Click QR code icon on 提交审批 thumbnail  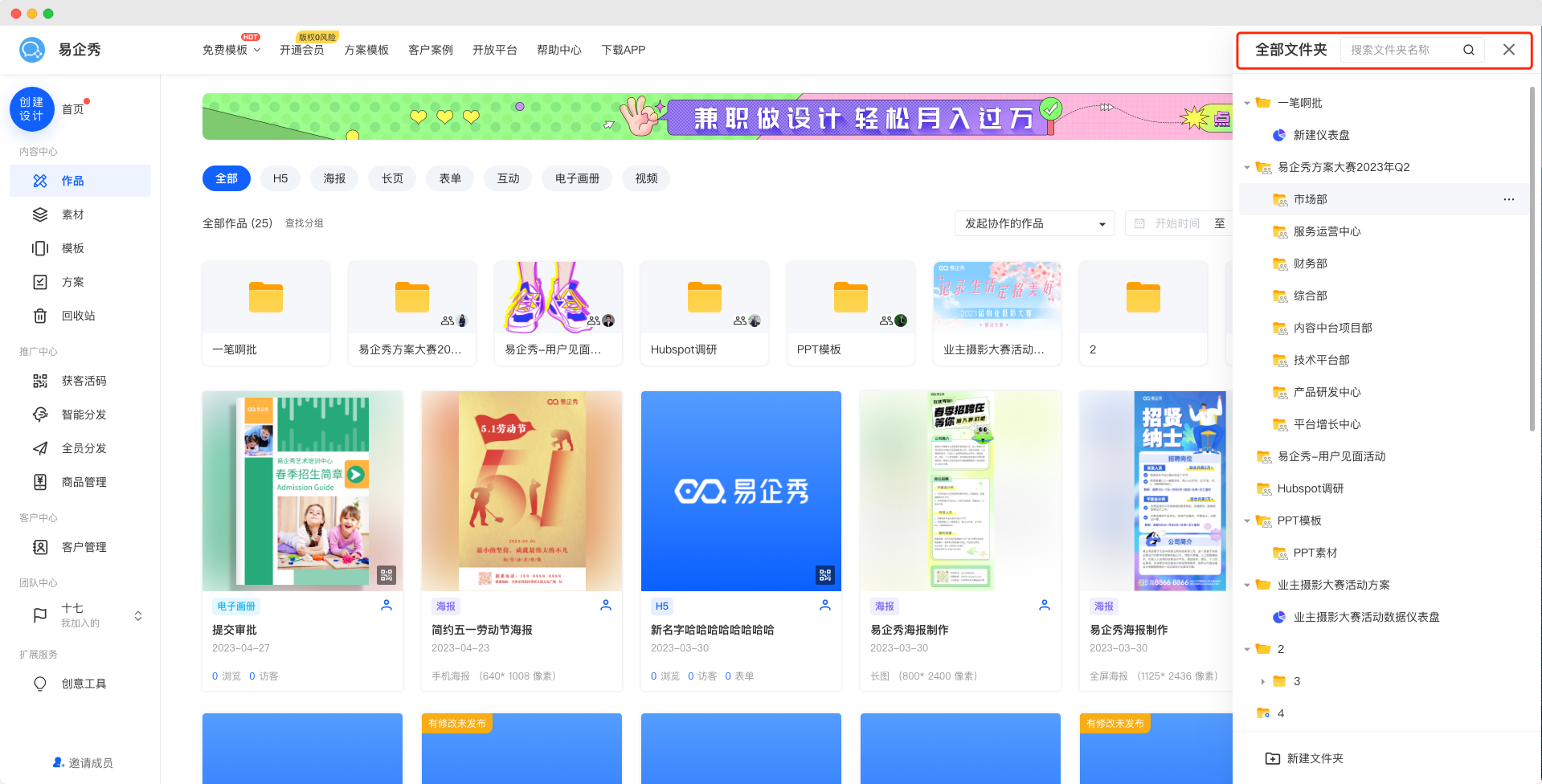click(387, 574)
